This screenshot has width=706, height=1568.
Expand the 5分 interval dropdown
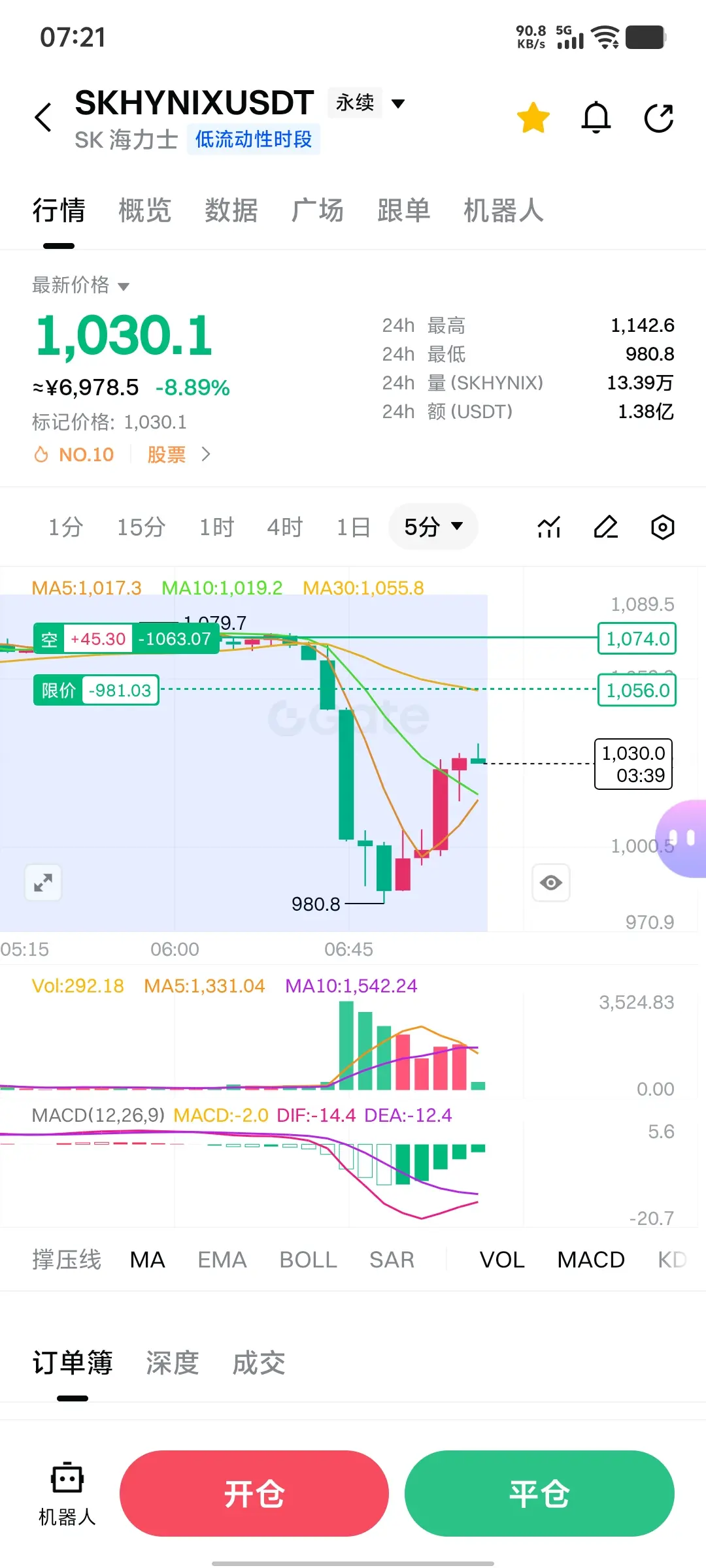coord(433,527)
